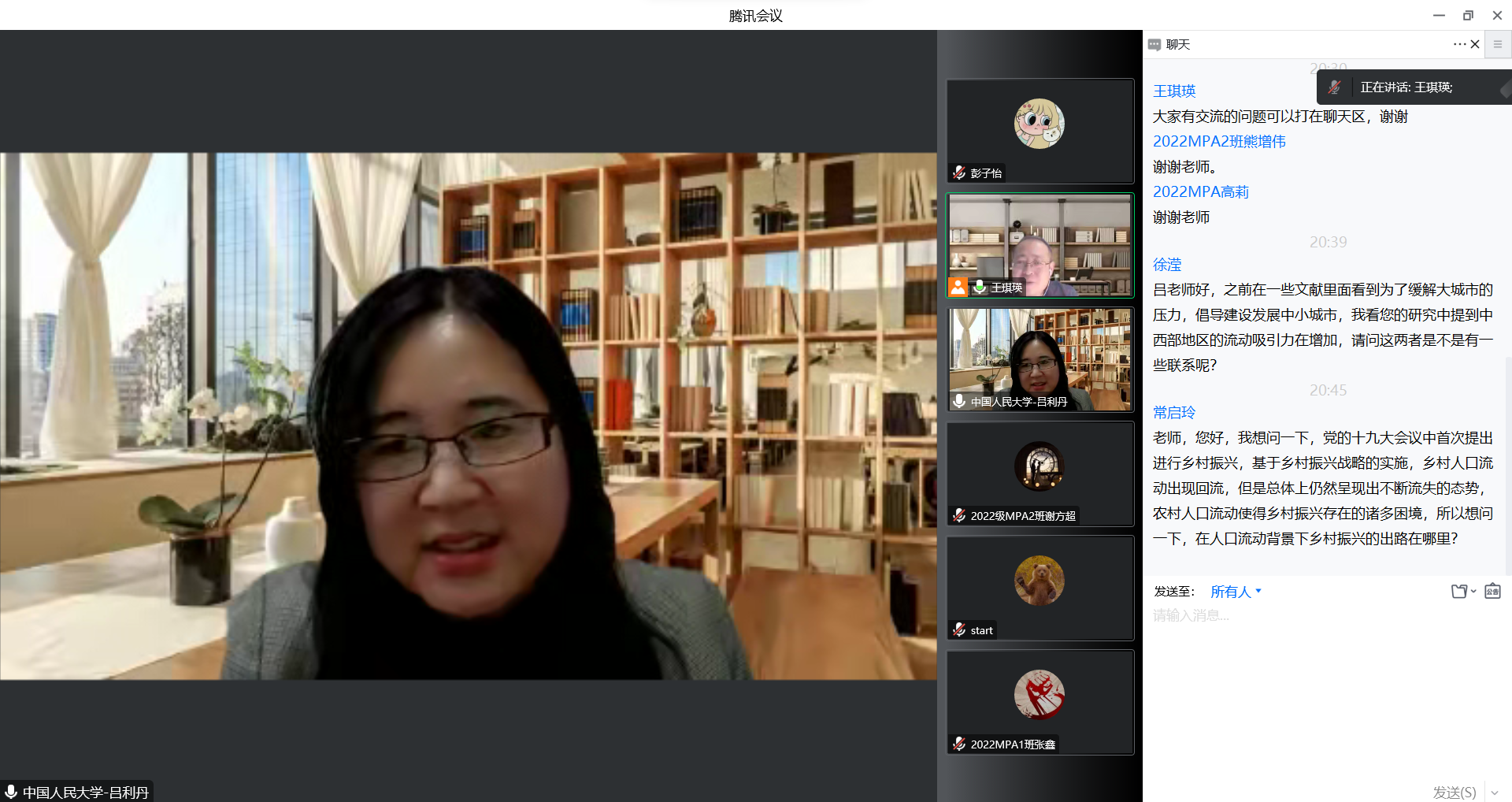Open the file folder icon in chat

tap(1459, 592)
